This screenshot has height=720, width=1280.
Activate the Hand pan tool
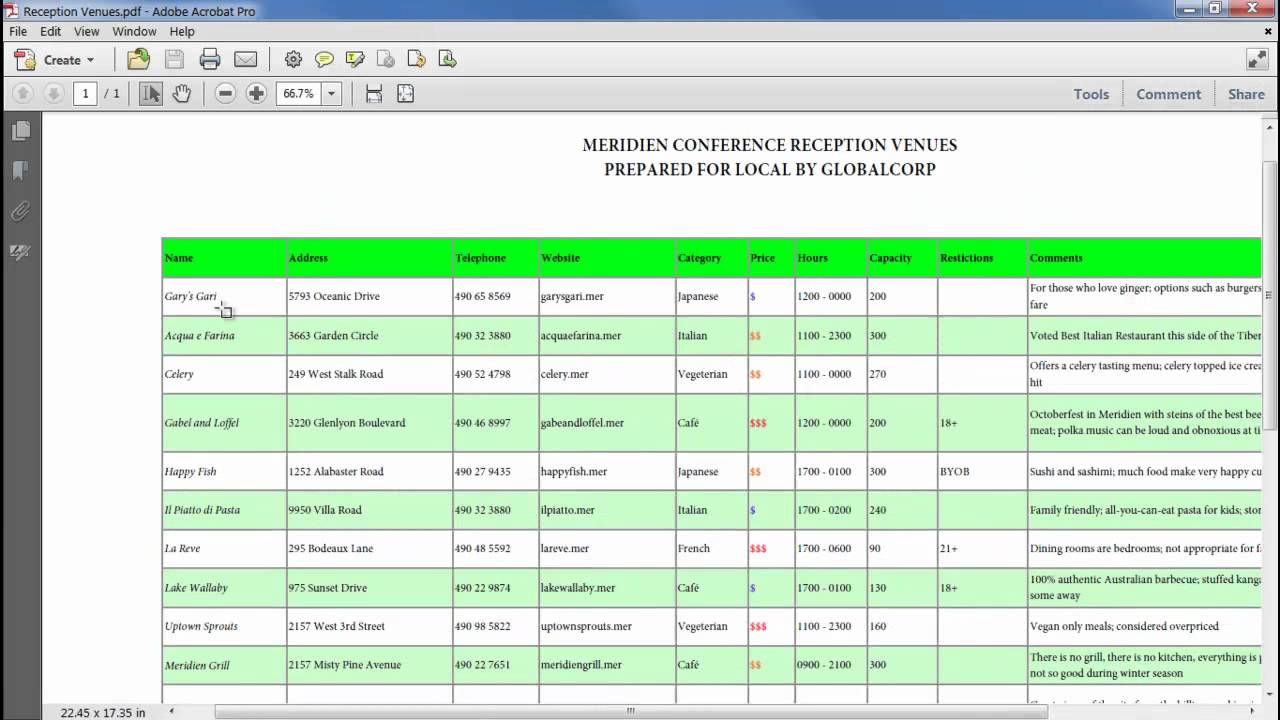coord(181,94)
